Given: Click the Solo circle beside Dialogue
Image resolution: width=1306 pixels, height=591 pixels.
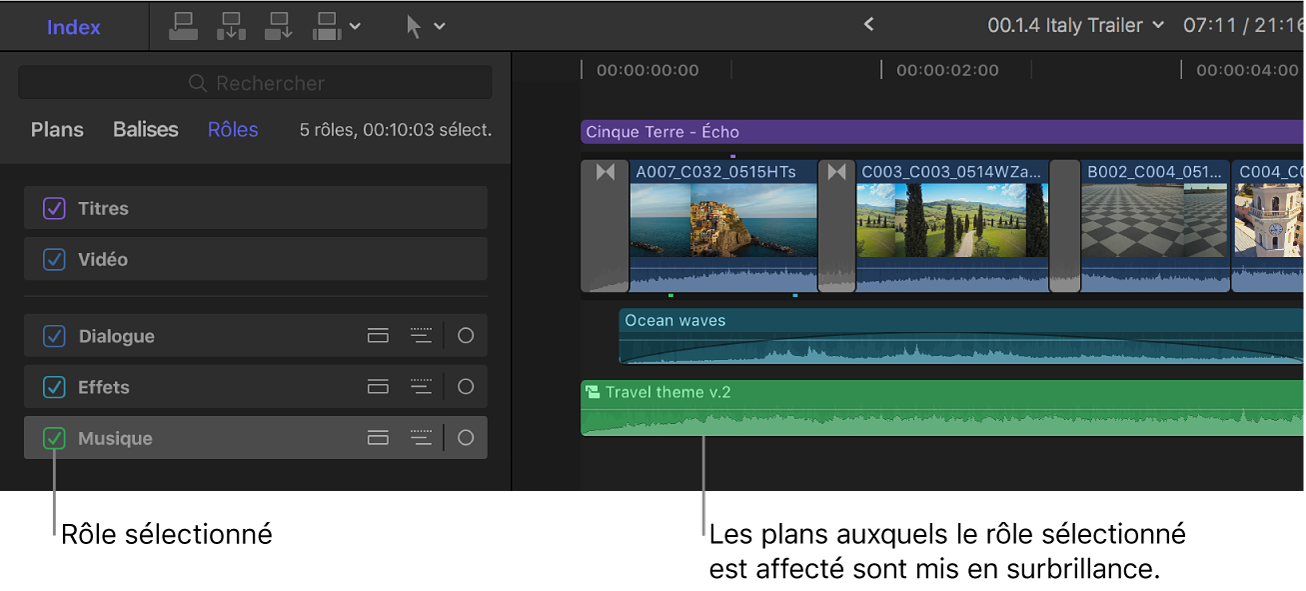Looking at the screenshot, I should pyautogui.click(x=465, y=335).
